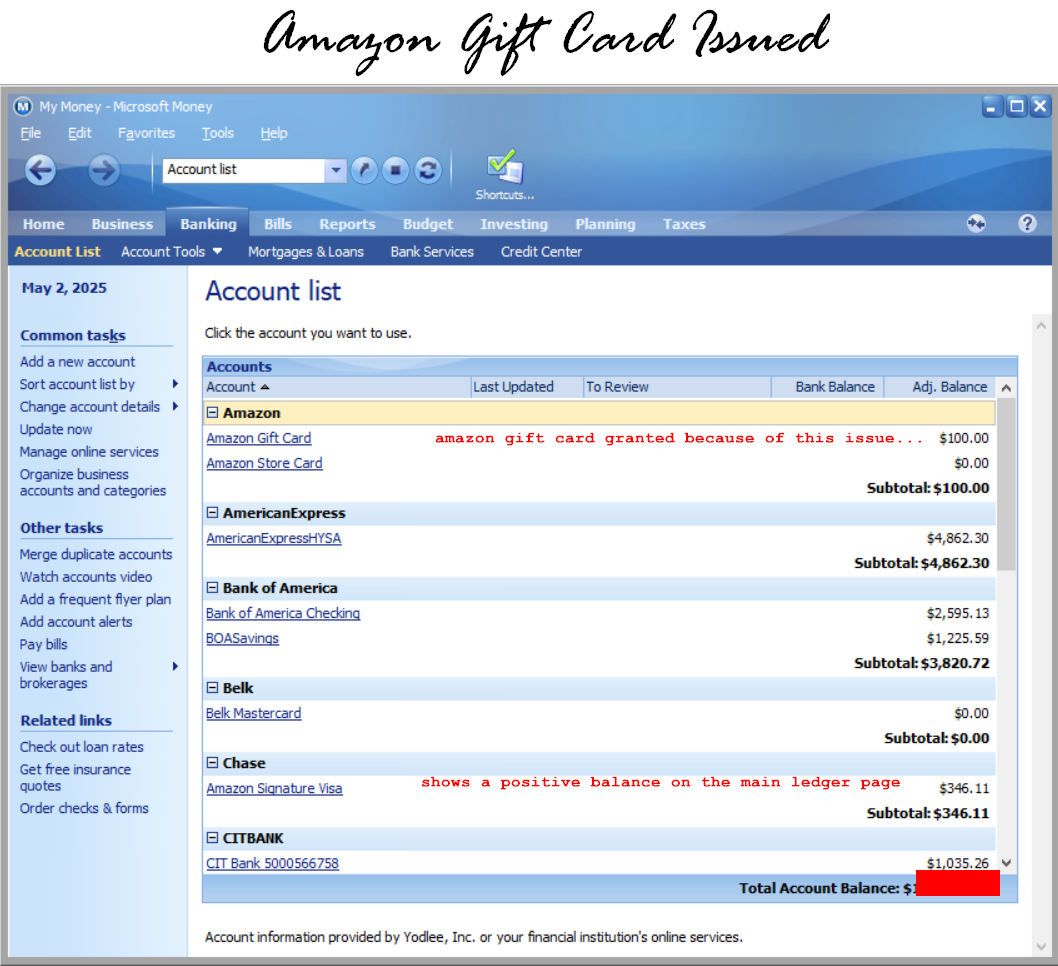Refresh the page with the Refresh icon
1058x966 pixels.
pos(428,170)
